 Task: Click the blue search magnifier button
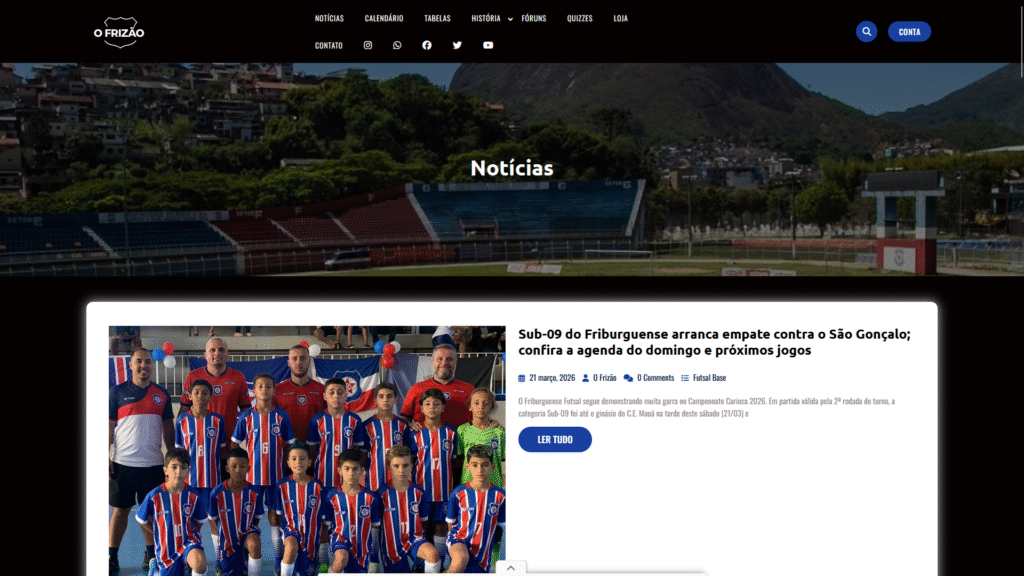(867, 31)
